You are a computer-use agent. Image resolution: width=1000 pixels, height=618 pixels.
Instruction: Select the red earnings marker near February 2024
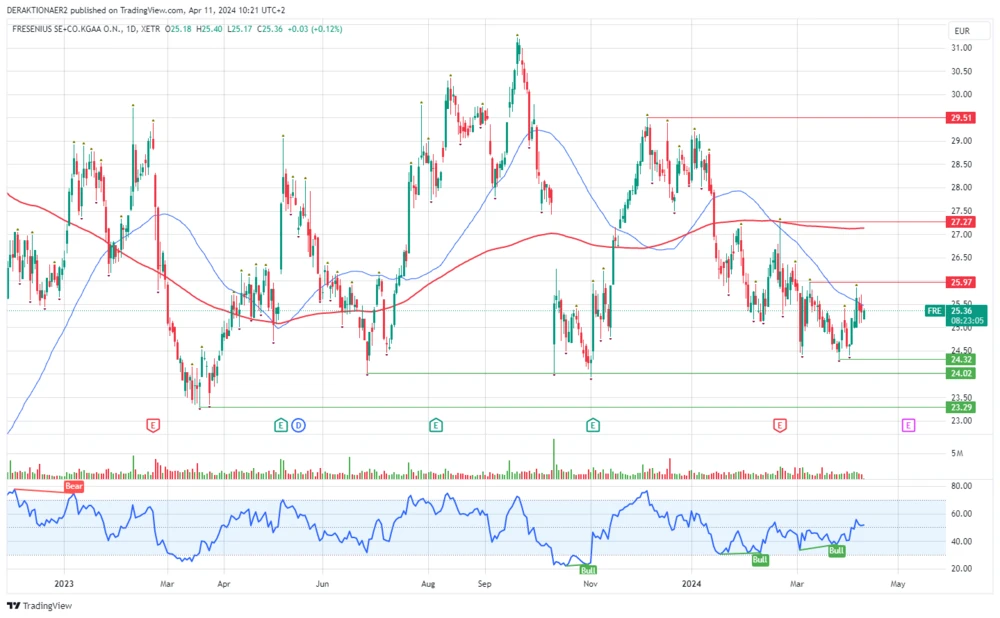tap(779, 424)
